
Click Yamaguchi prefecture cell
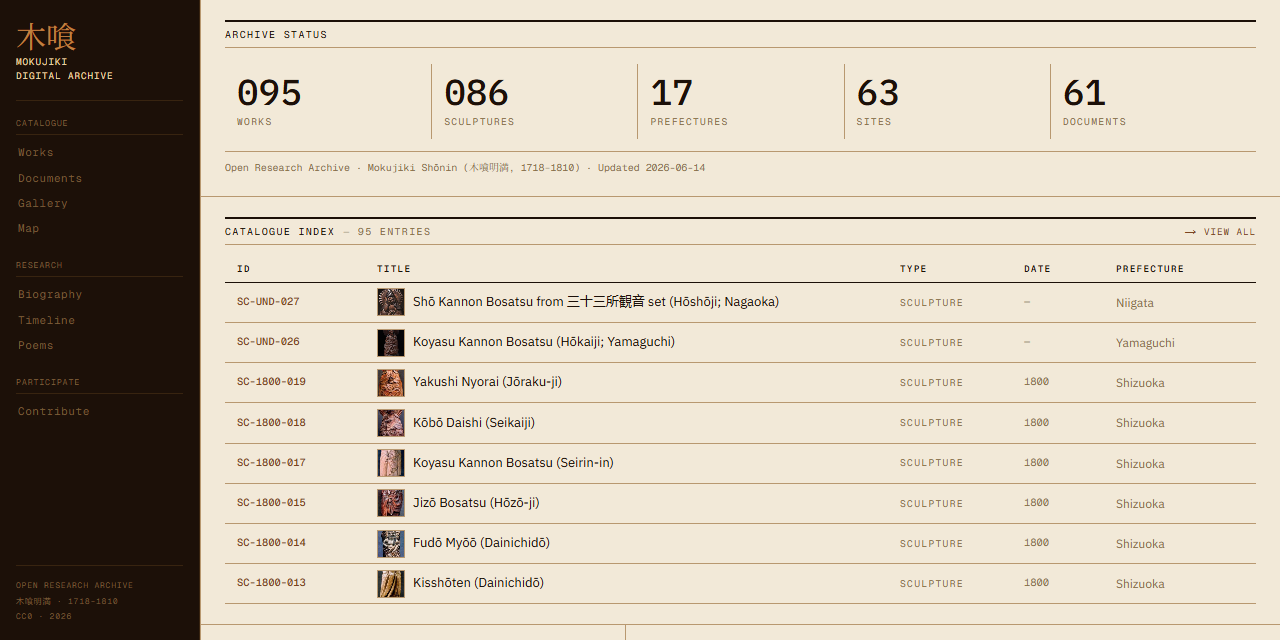tap(1145, 343)
